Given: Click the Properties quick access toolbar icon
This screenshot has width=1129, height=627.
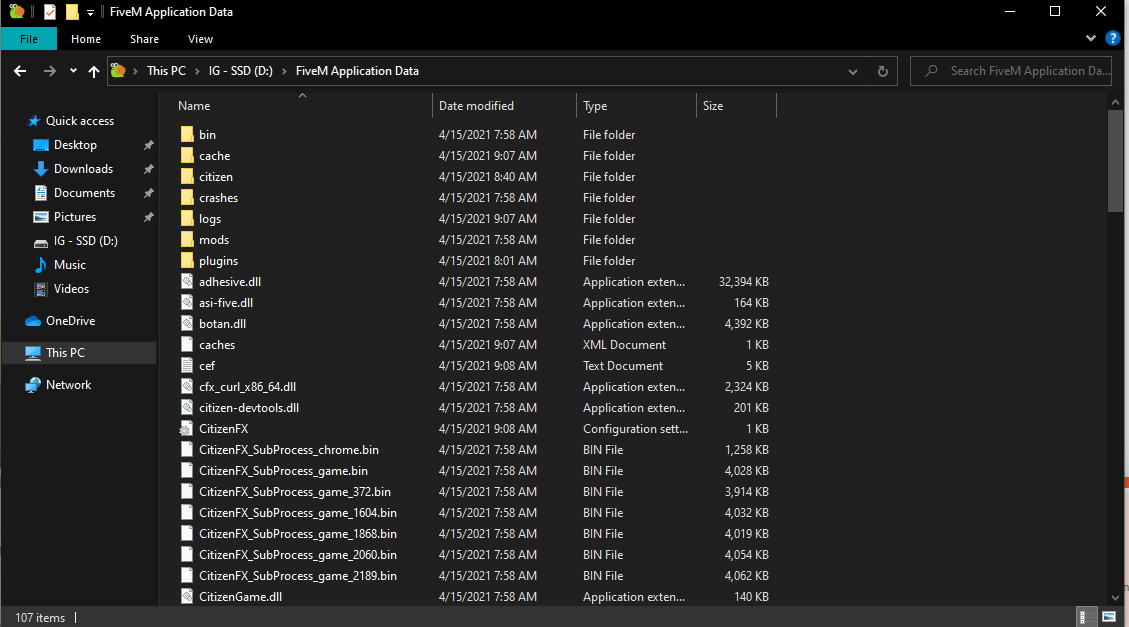Looking at the screenshot, I should [x=50, y=12].
